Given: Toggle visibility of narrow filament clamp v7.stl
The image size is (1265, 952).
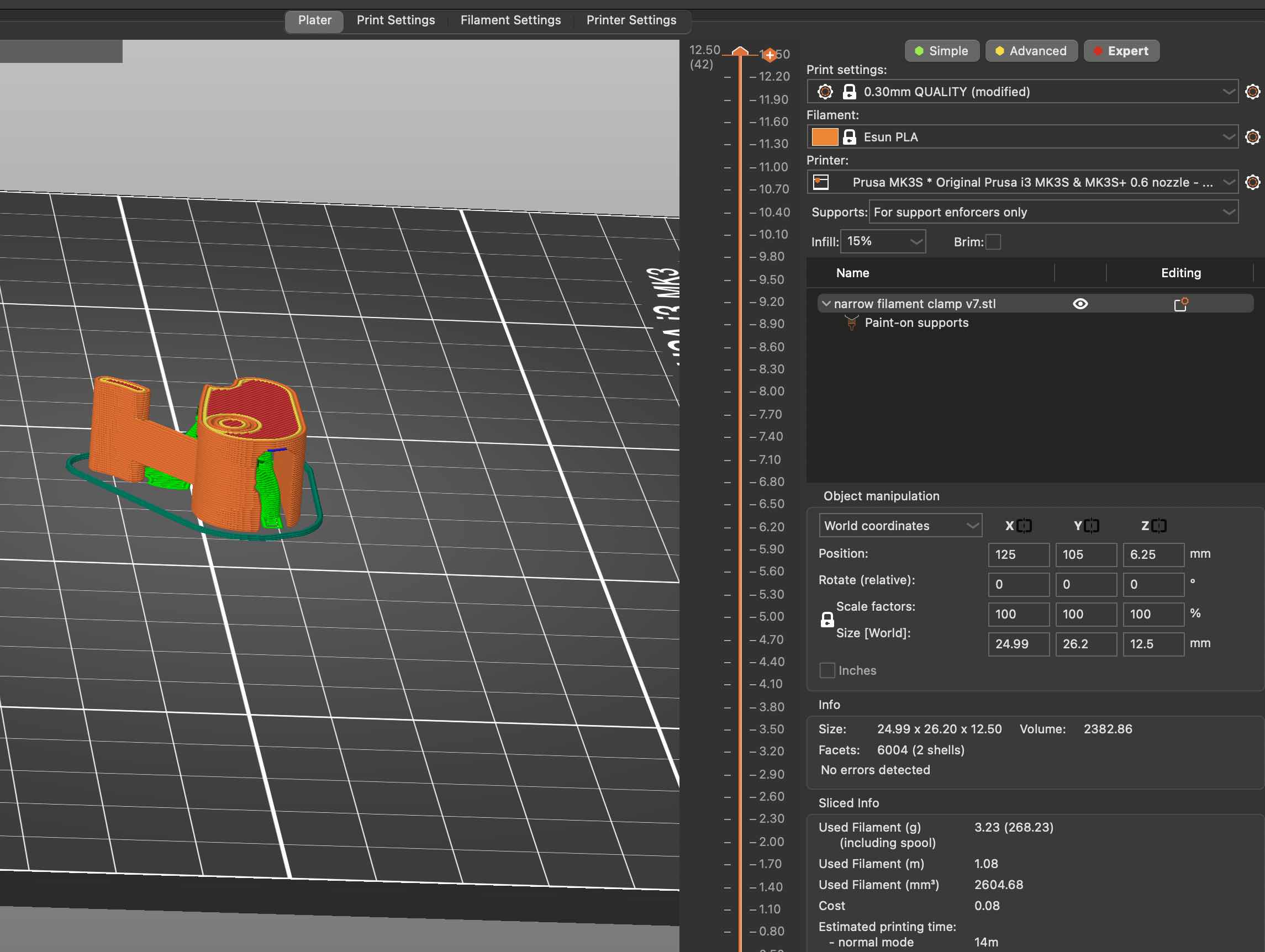Looking at the screenshot, I should click(1082, 304).
